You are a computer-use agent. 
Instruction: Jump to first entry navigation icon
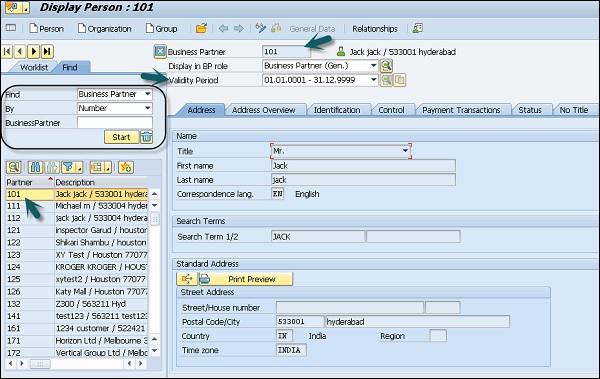(7, 51)
